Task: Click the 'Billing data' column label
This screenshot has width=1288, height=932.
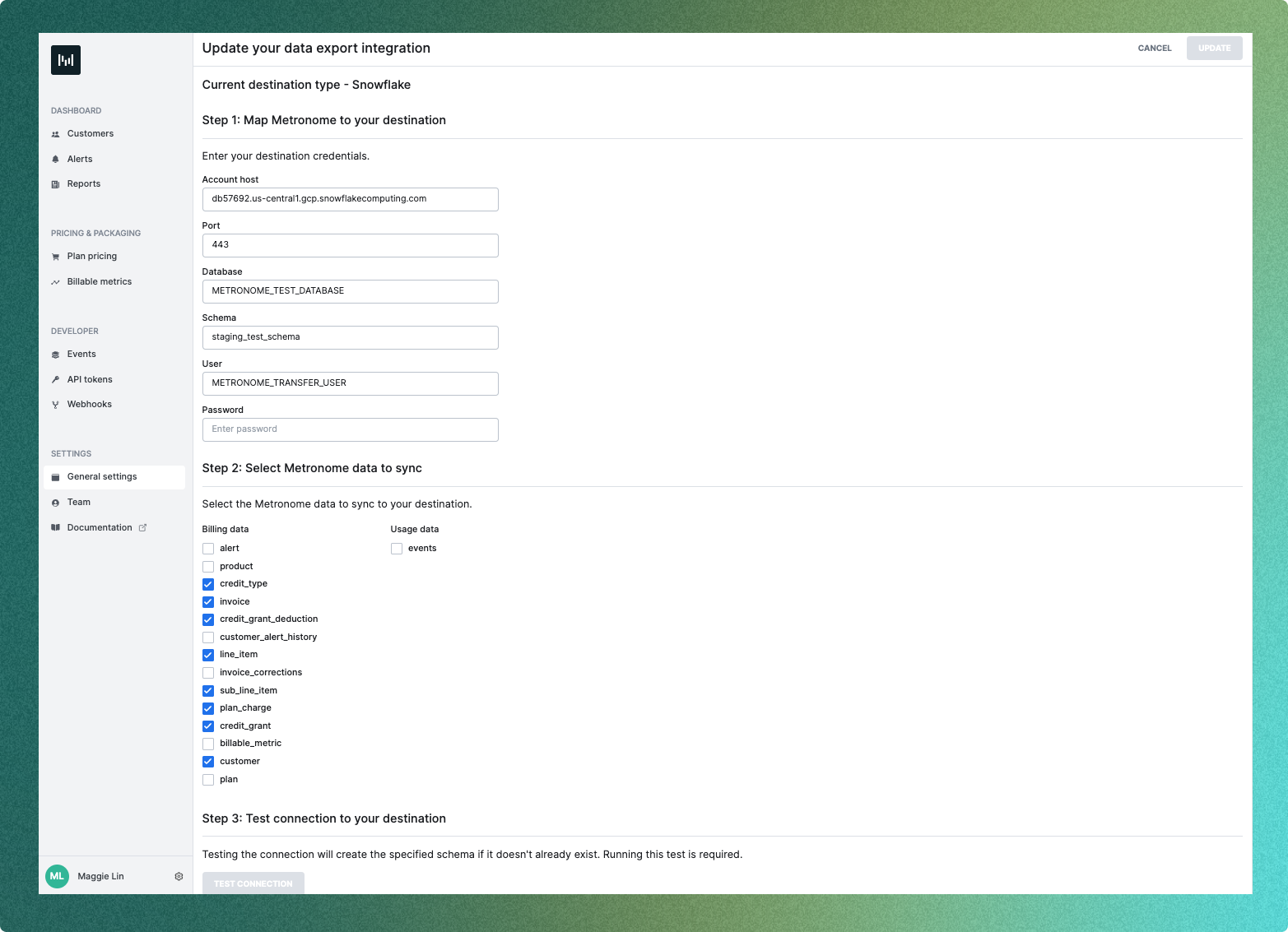Action: point(226,530)
